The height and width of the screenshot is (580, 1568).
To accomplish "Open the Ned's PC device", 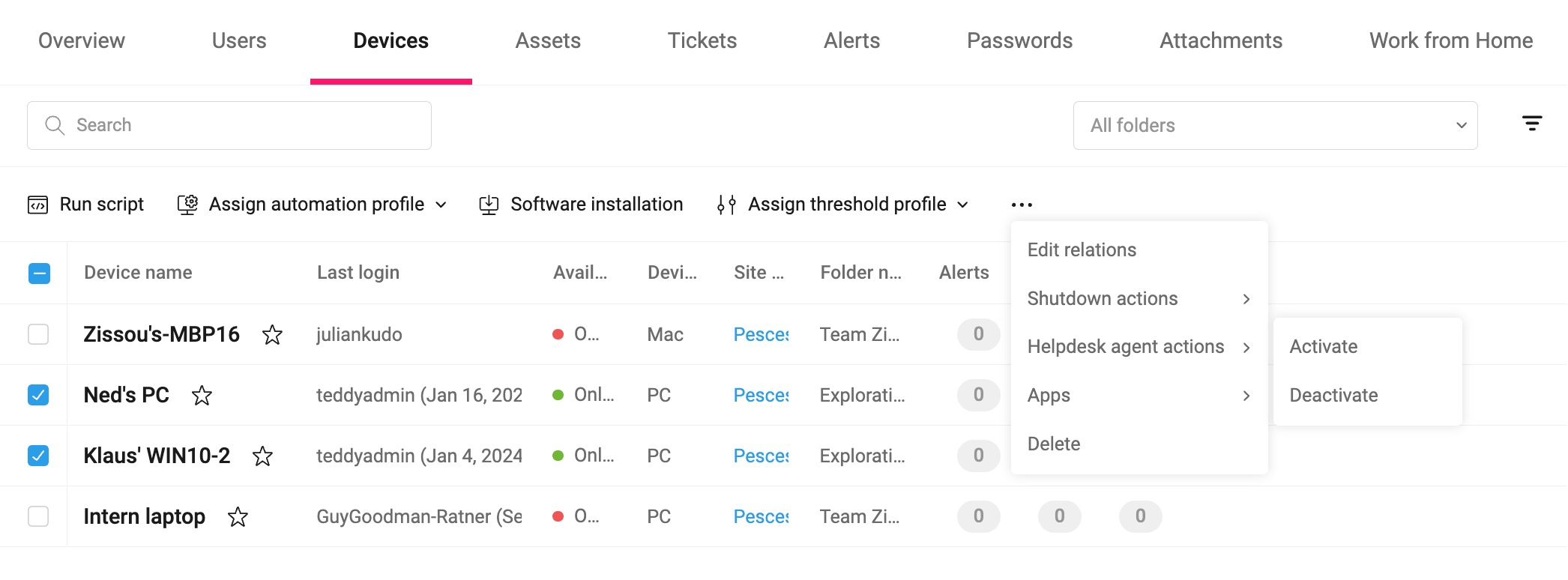I will tap(126, 395).
